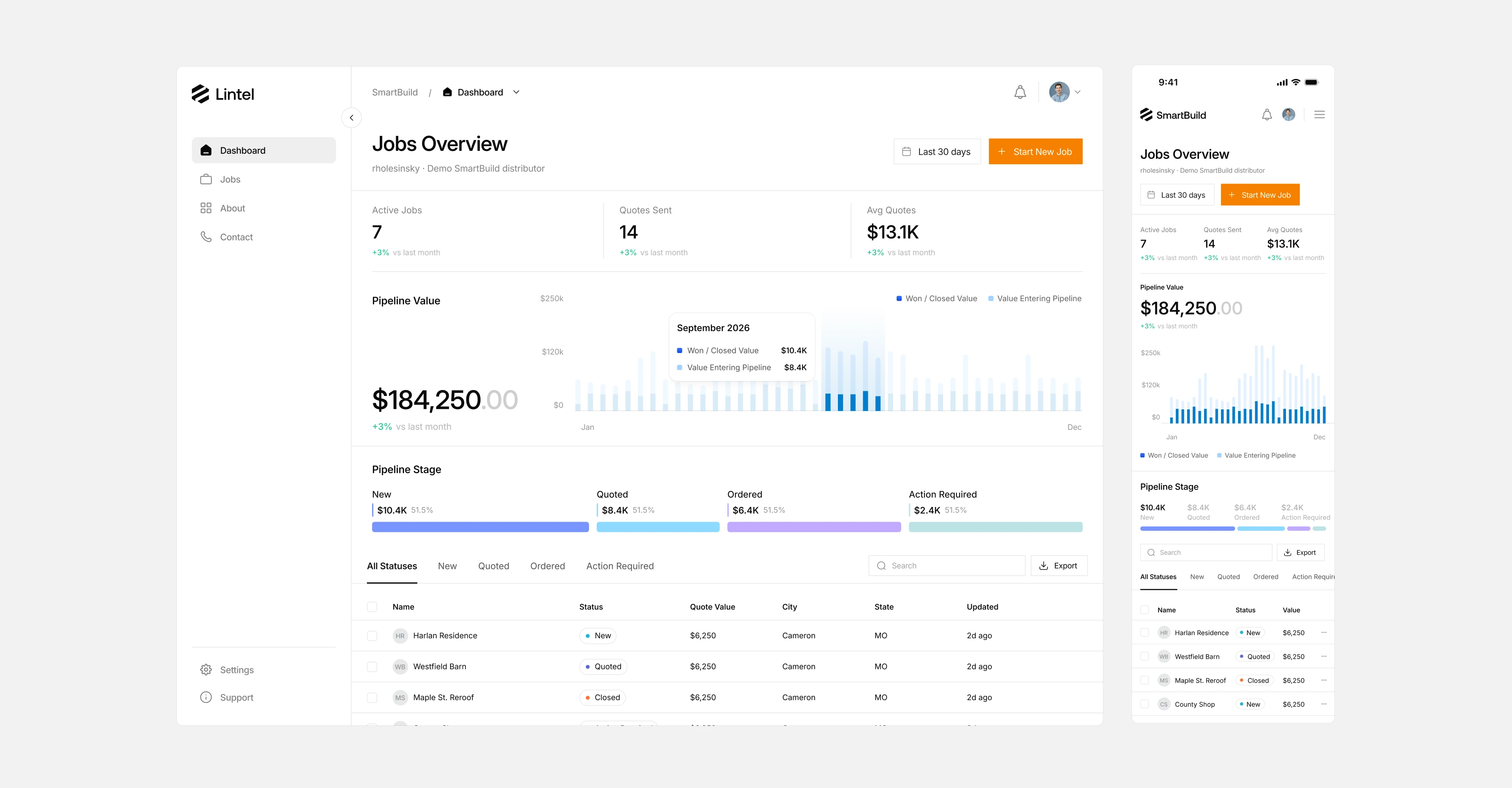This screenshot has width=1512, height=788.
Task: Check mobile County Shop row checkbox
Action: pyautogui.click(x=1145, y=704)
